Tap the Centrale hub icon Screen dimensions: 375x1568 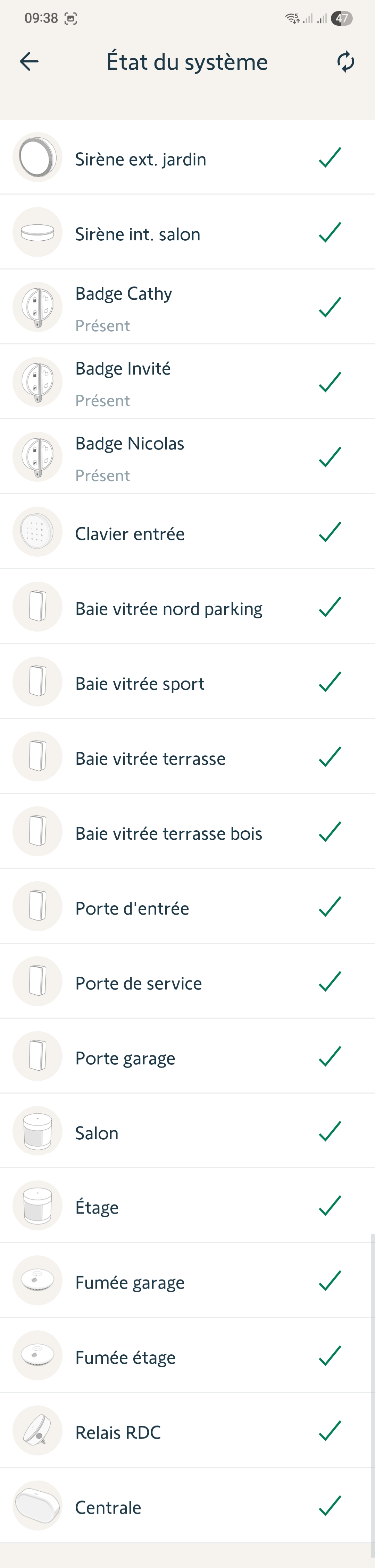coord(37,1505)
